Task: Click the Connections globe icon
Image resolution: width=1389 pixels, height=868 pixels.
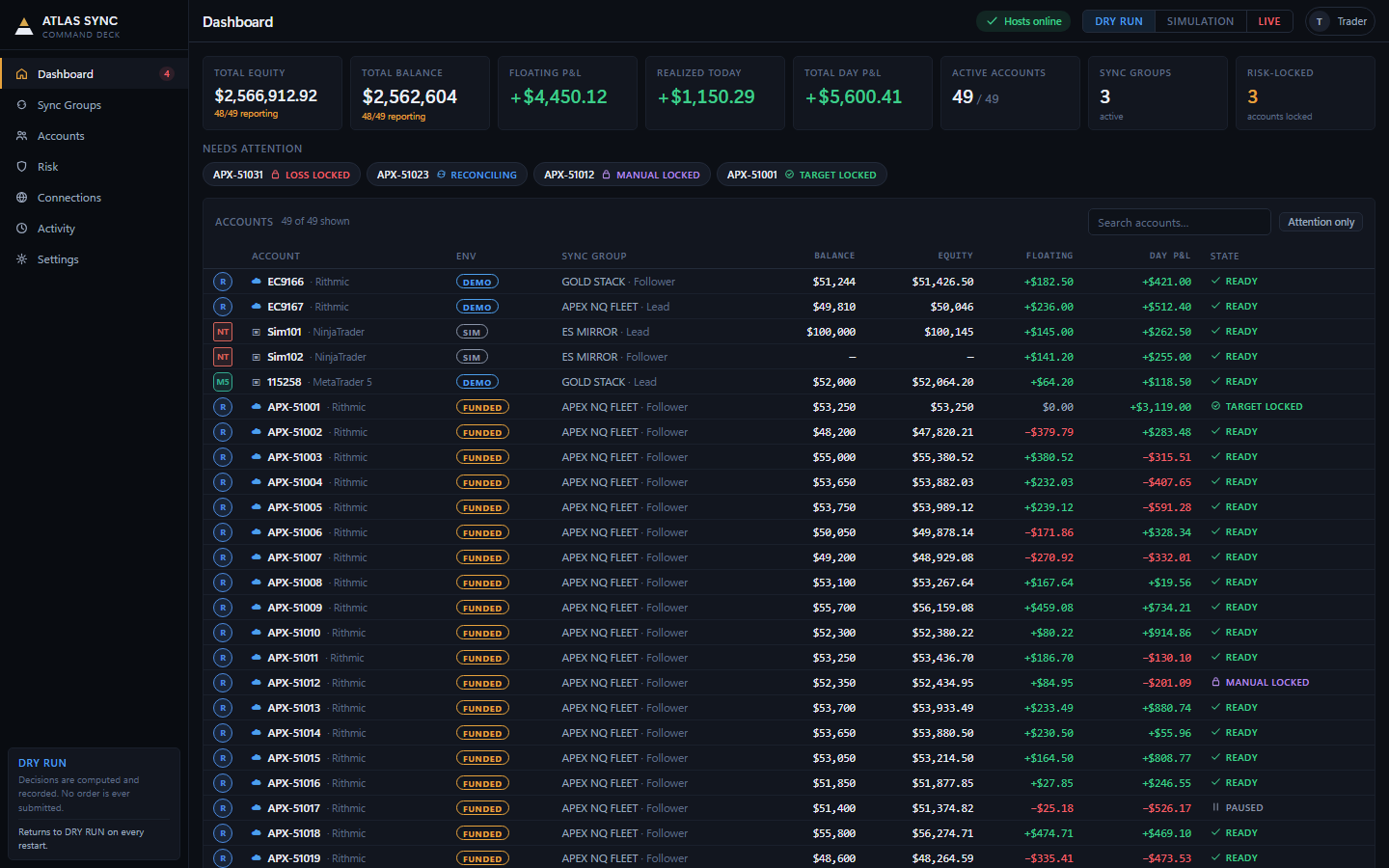Action: coord(21,198)
